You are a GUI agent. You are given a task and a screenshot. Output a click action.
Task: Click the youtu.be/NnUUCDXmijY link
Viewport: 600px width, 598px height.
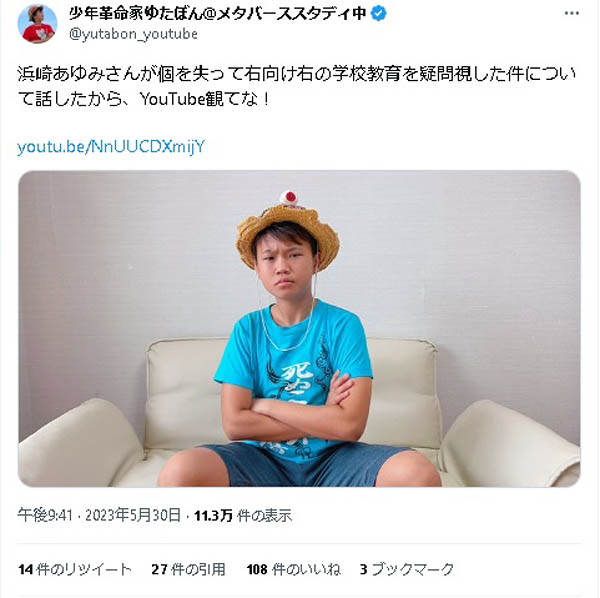point(111,147)
